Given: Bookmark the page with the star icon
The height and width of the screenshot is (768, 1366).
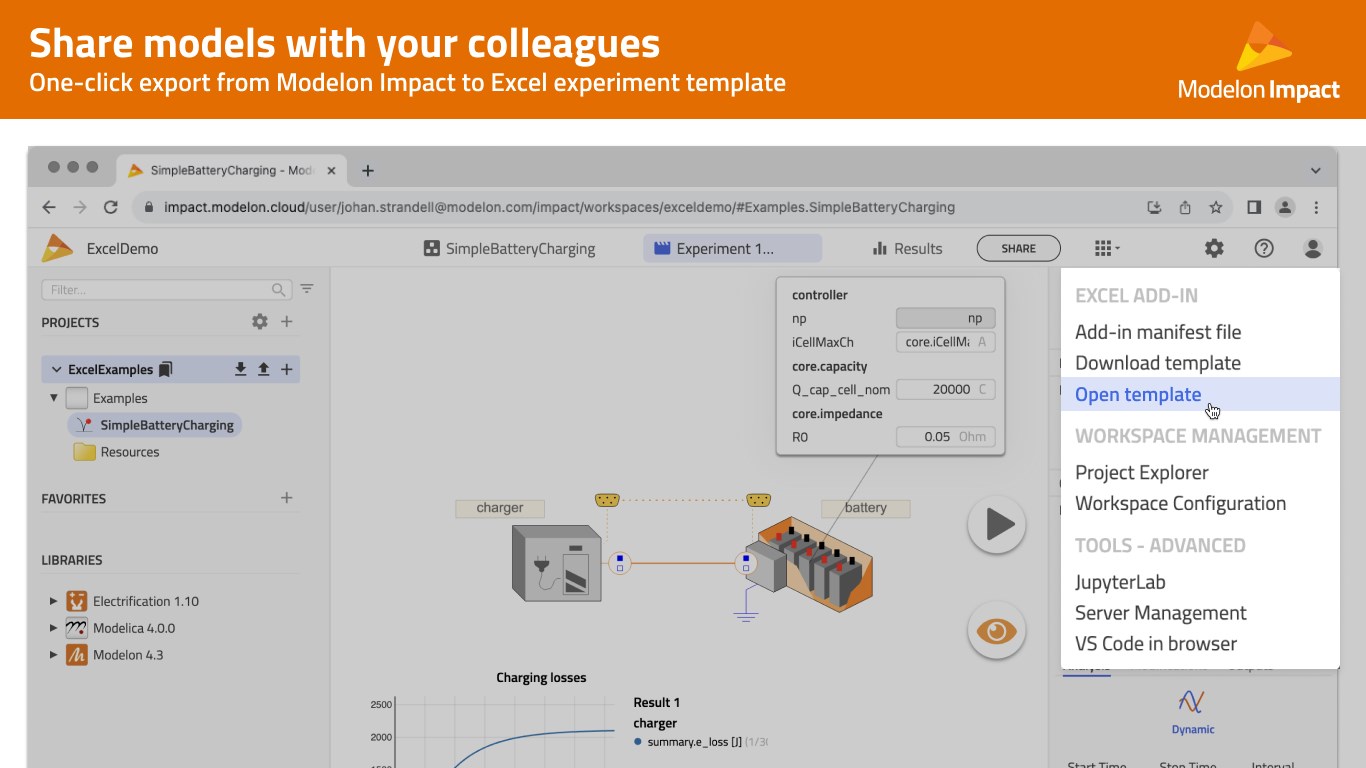Looking at the screenshot, I should click(x=1216, y=208).
